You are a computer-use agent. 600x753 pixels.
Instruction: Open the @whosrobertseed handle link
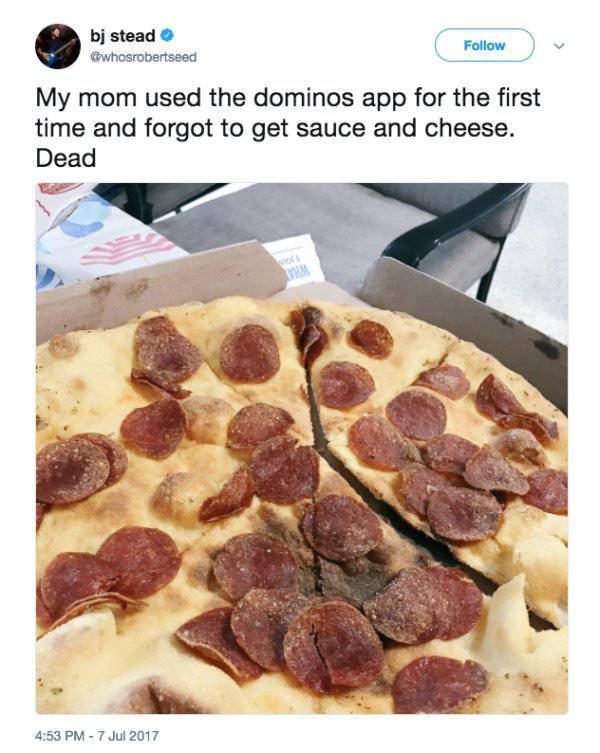(x=144, y=57)
